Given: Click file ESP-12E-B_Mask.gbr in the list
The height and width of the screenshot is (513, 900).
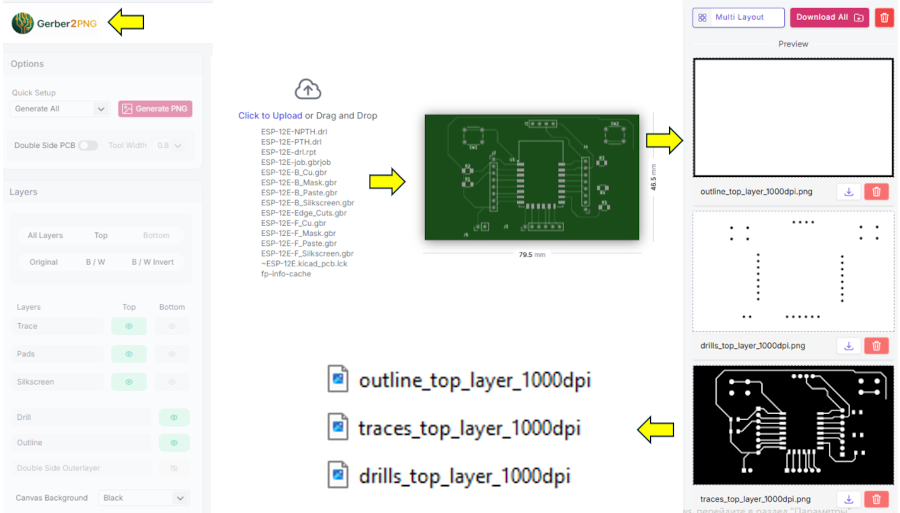Looking at the screenshot, I should click(x=299, y=182).
